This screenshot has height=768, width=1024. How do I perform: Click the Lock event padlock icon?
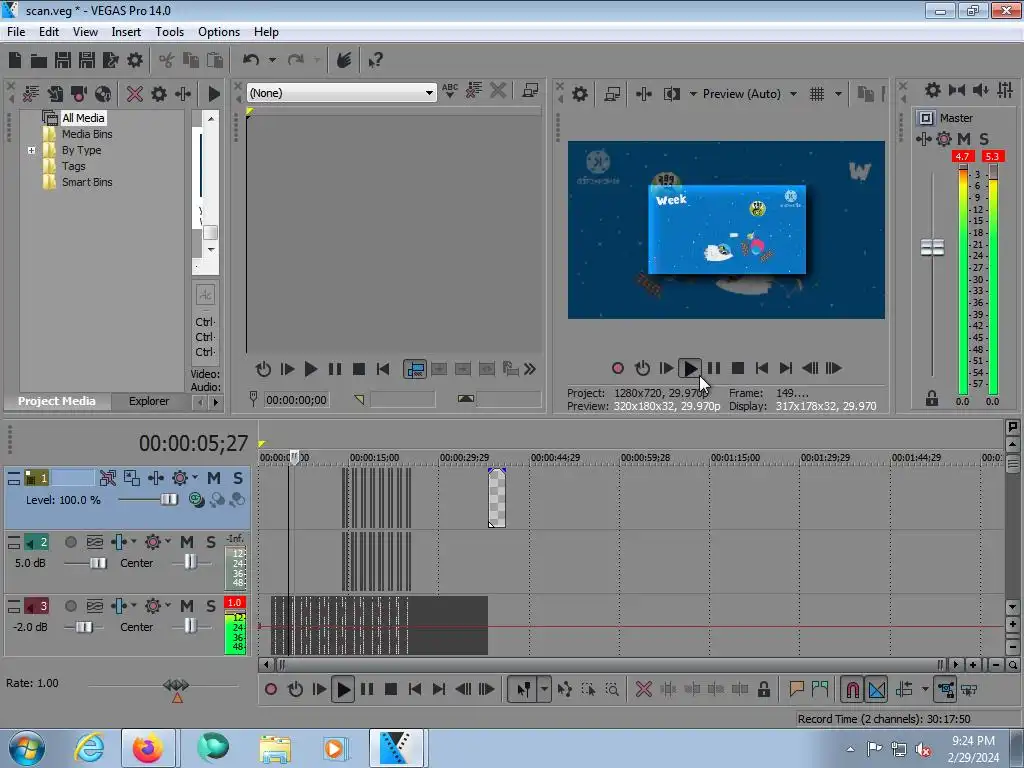[763, 689]
